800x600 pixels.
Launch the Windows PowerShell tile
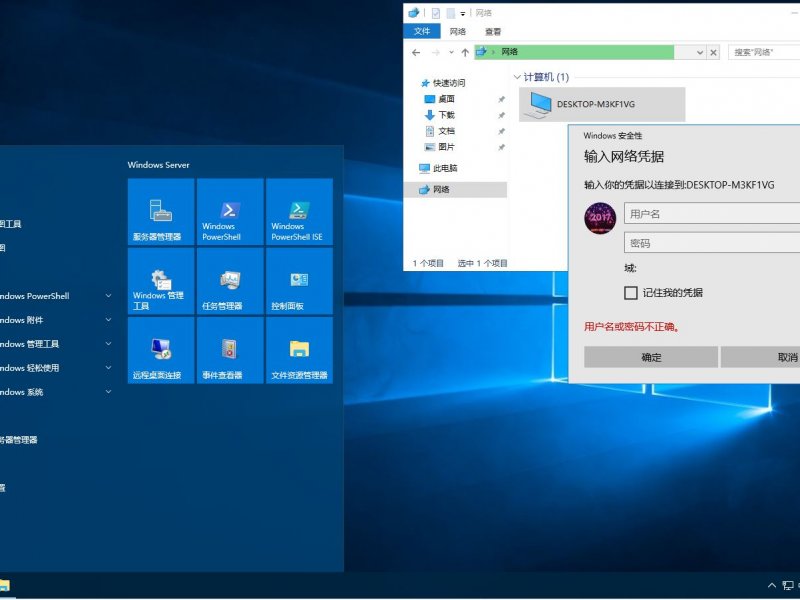230,212
